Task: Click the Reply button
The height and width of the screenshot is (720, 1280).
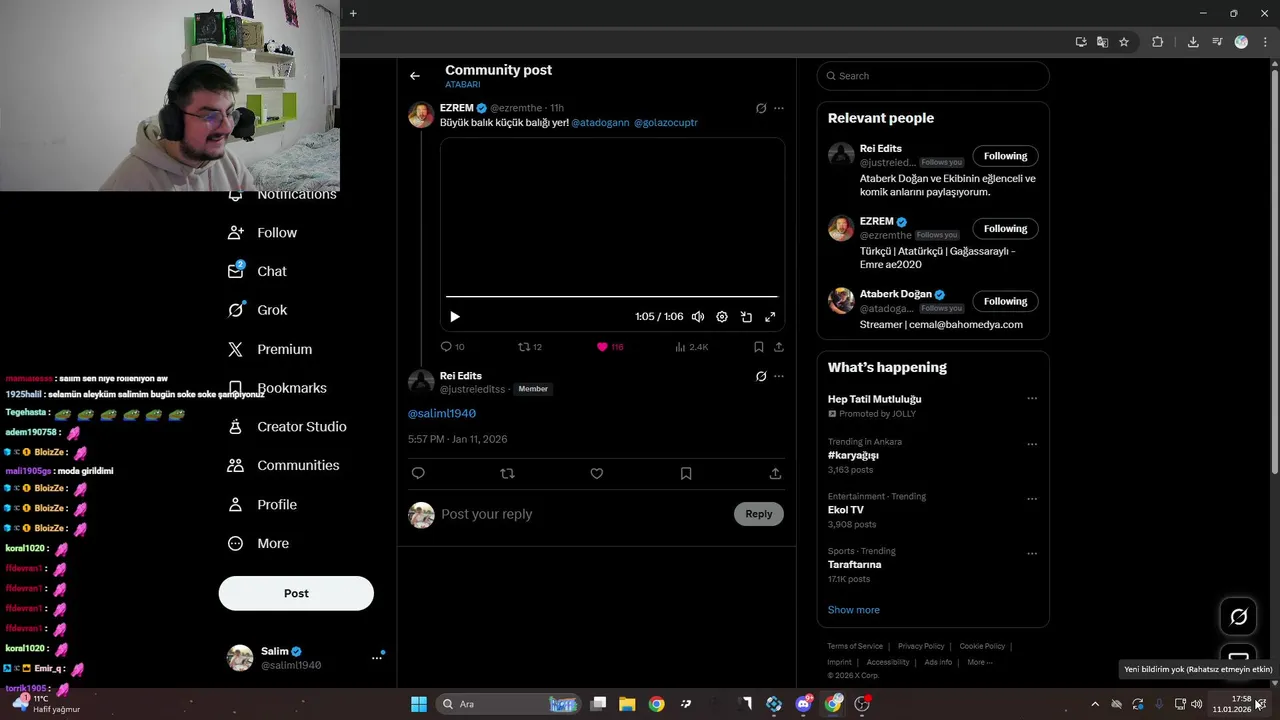Action: click(x=759, y=514)
